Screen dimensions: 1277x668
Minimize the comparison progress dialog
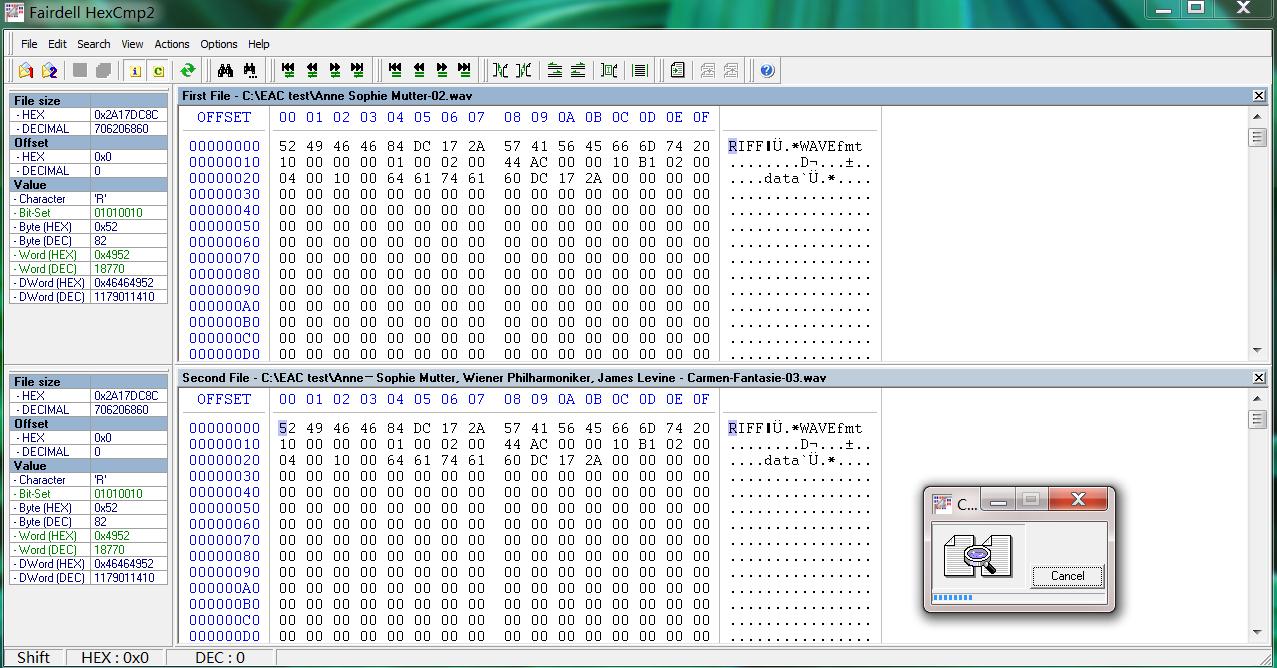pos(997,501)
